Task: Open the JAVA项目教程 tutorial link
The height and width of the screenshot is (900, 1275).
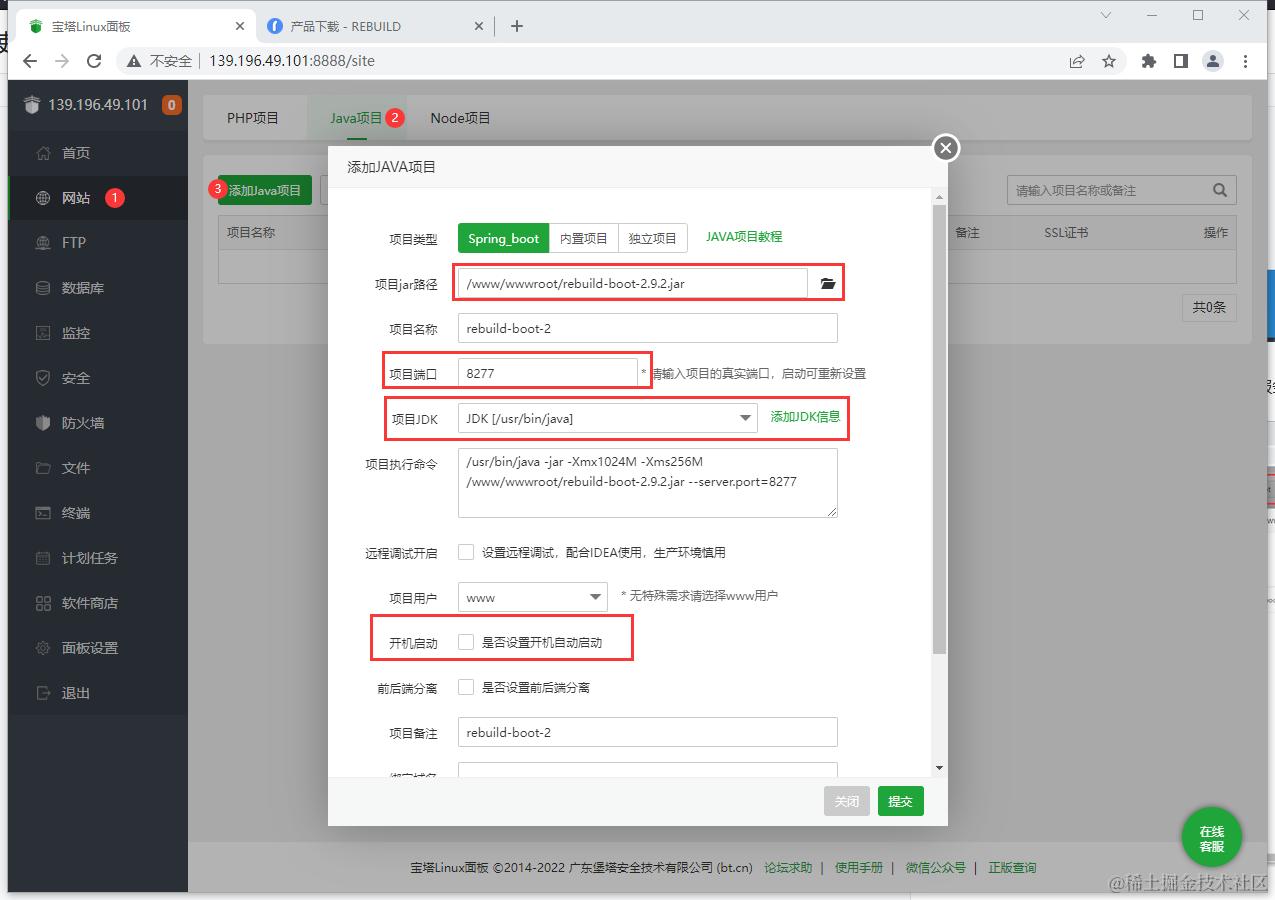Action: click(743, 237)
